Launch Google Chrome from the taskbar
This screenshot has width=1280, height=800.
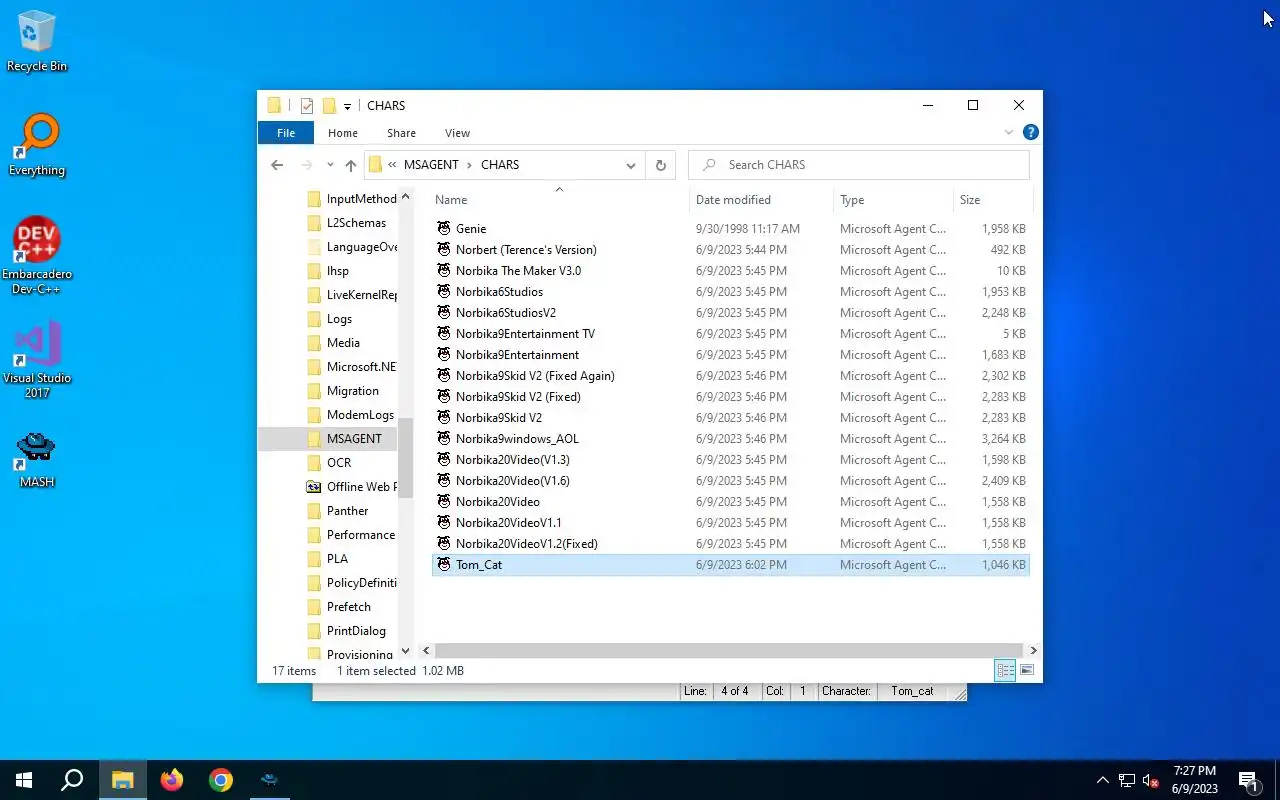pos(221,780)
